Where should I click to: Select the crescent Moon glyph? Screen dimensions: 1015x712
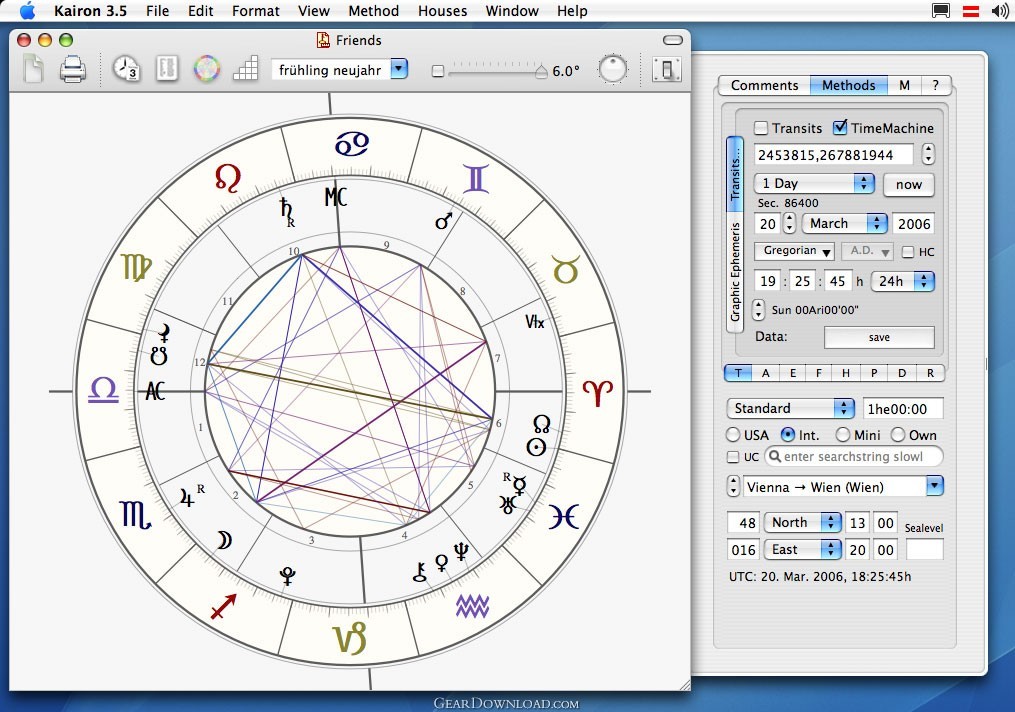(x=224, y=540)
